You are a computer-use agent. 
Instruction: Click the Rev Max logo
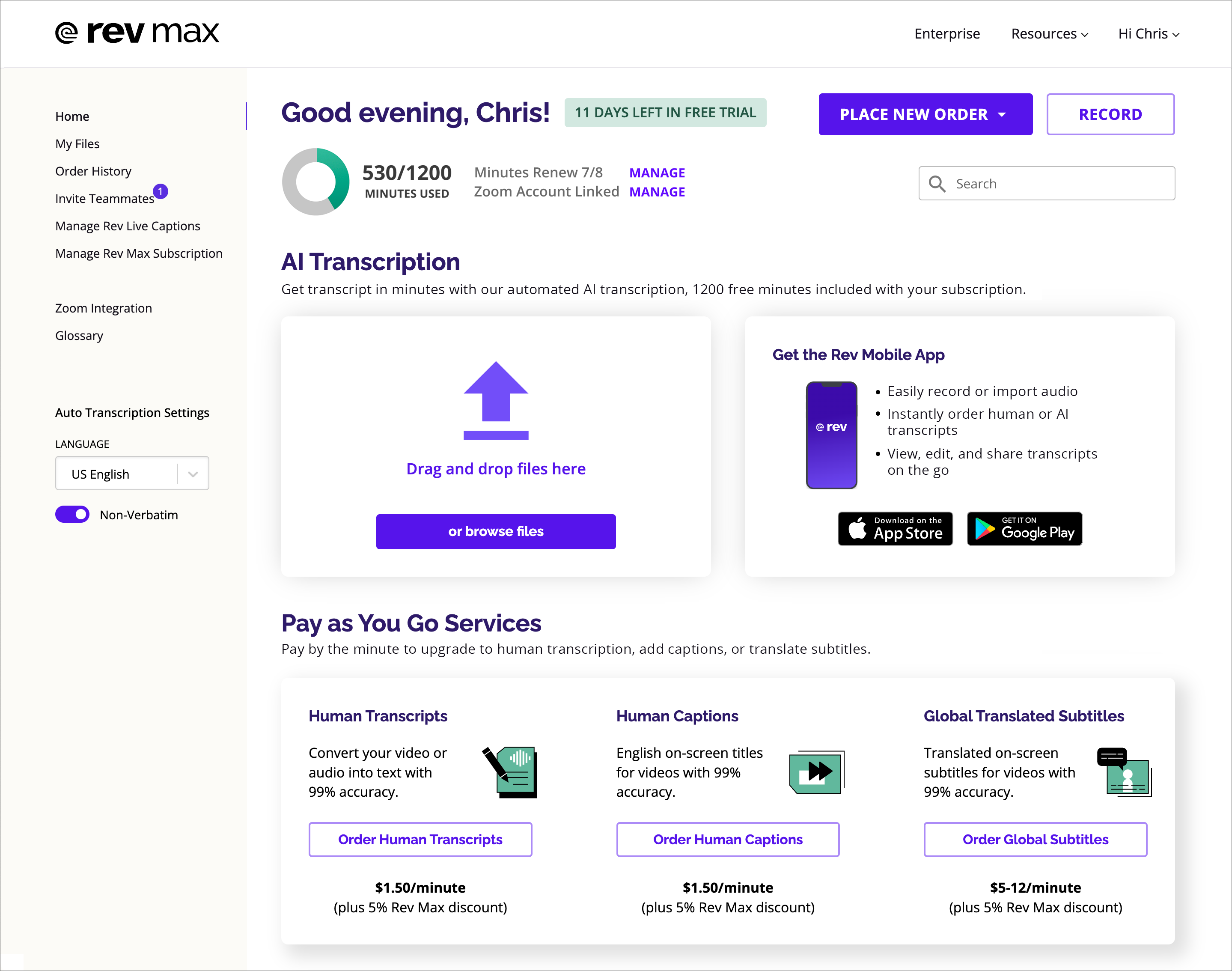pos(137,33)
